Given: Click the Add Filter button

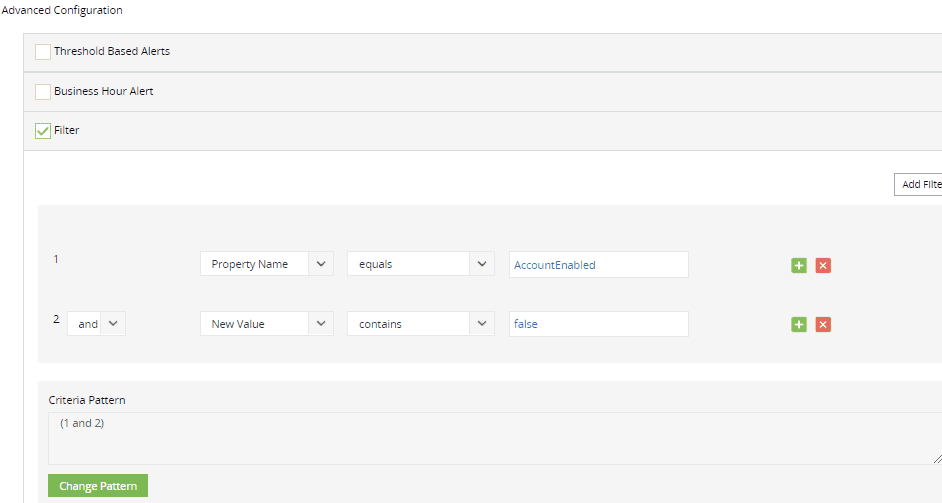Looking at the screenshot, I should tap(918, 185).
